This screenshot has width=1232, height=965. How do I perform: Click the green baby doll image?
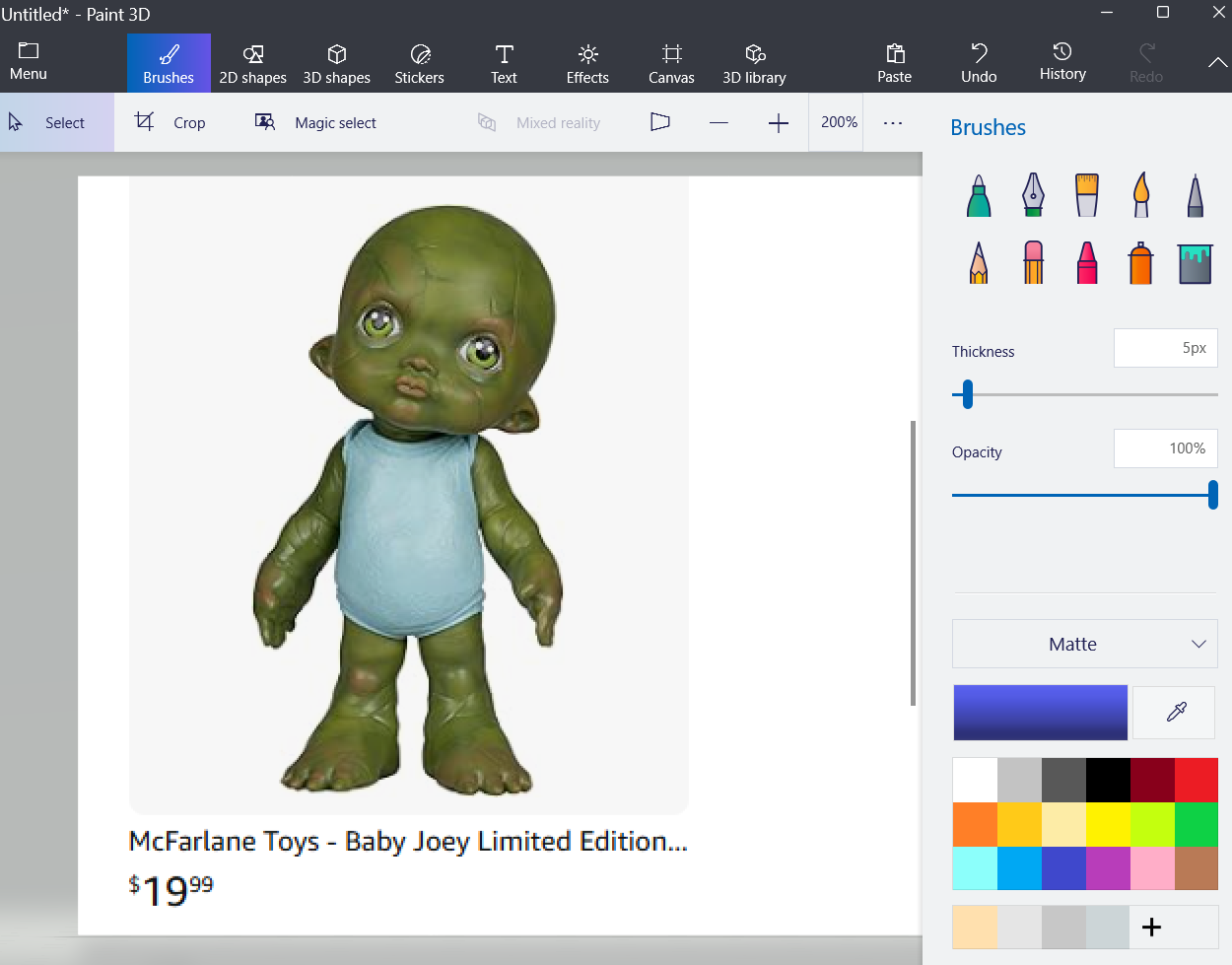pos(408,500)
